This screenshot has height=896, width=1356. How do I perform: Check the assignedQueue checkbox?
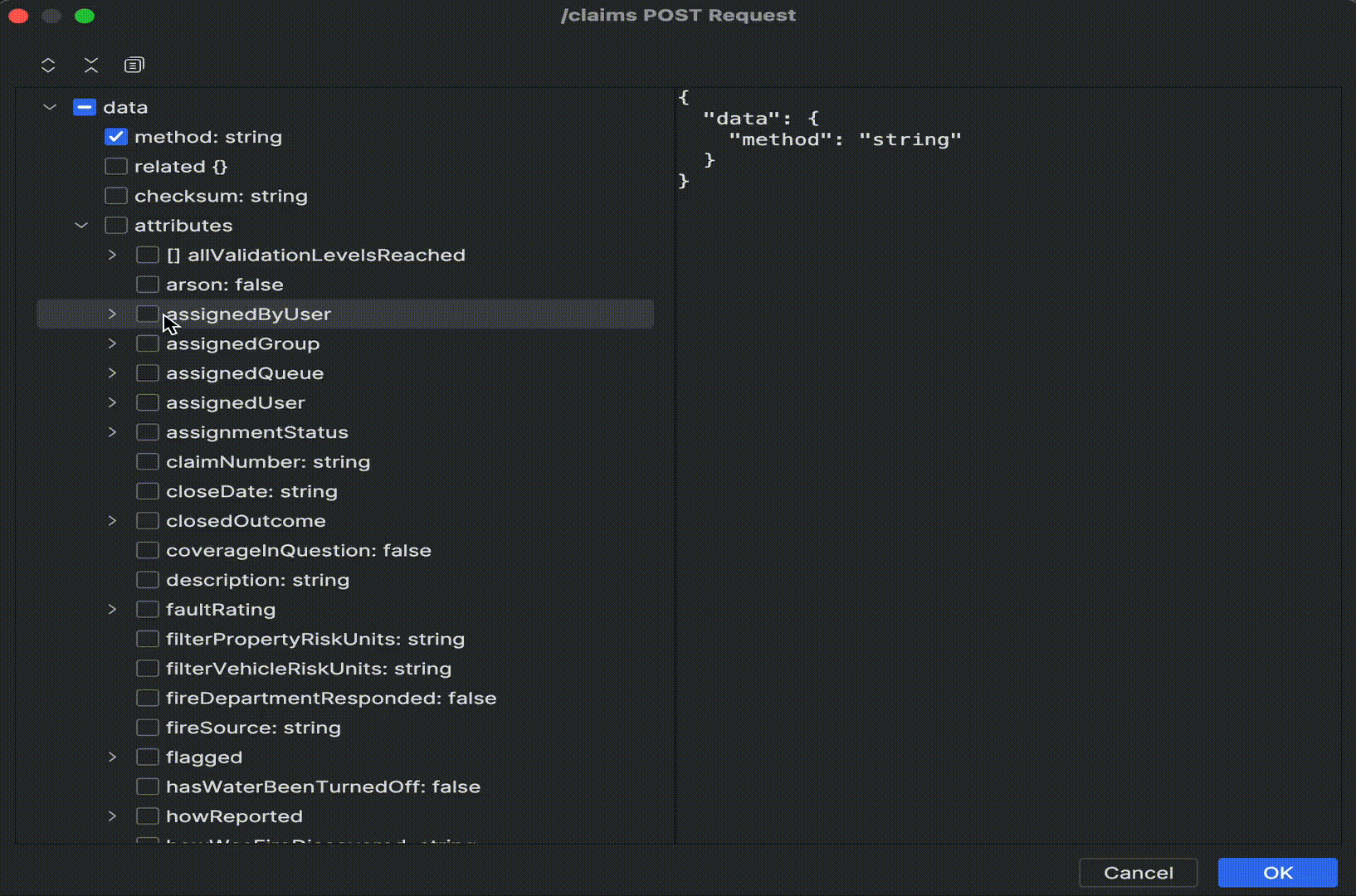(x=148, y=373)
